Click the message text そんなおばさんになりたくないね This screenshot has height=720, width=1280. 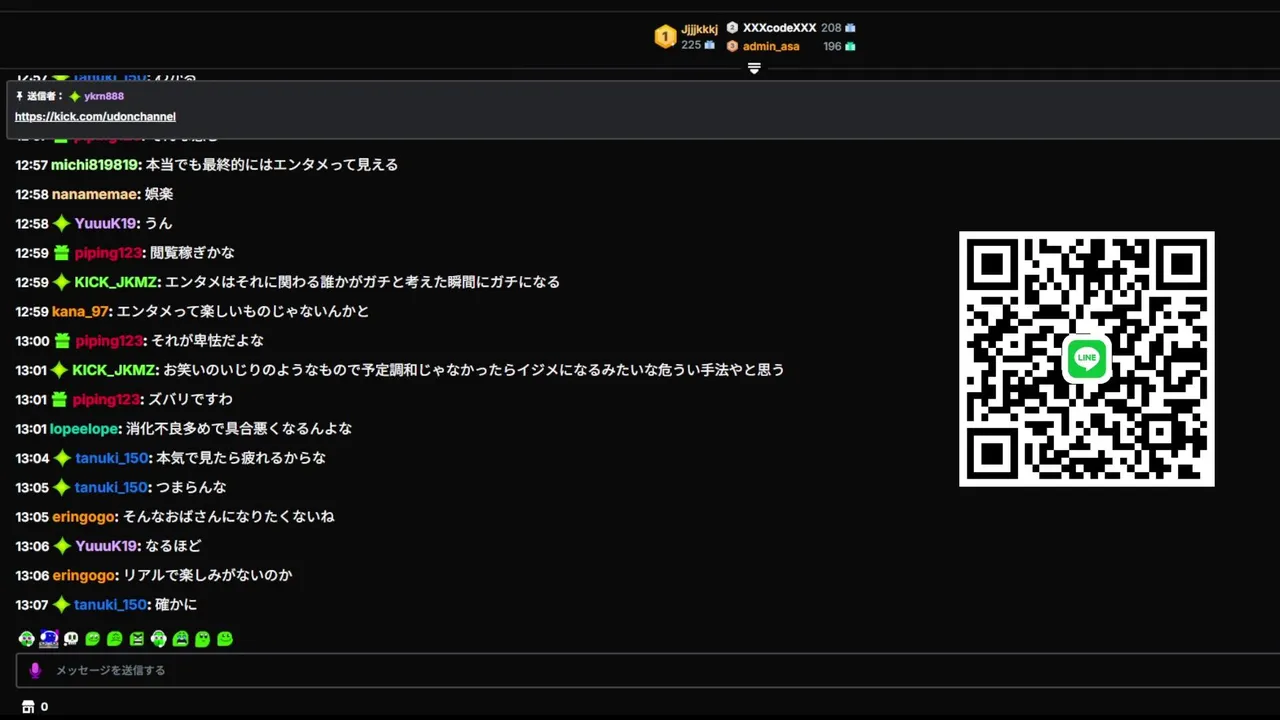pyautogui.click(x=228, y=517)
